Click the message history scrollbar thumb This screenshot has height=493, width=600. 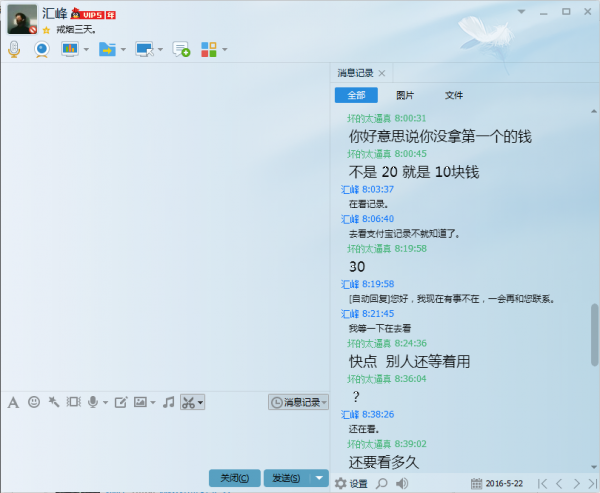click(594, 335)
